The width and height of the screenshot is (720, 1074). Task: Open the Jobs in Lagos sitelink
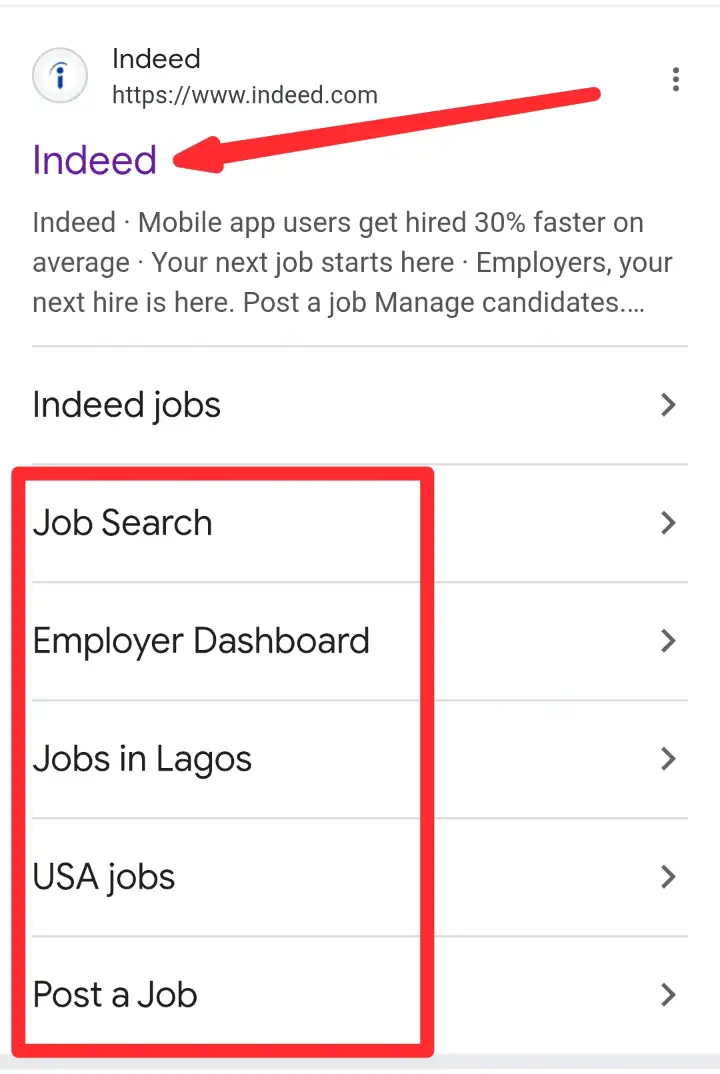point(142,759)
